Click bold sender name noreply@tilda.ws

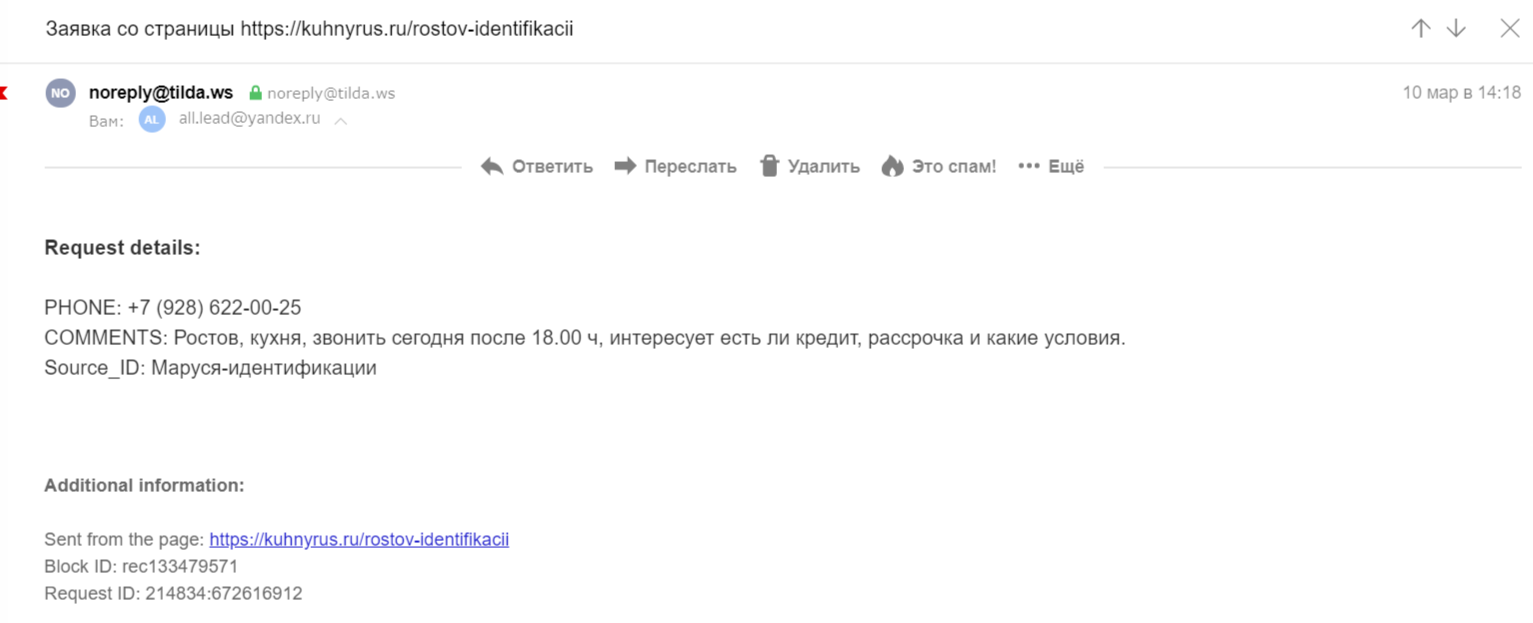point(161,93)
